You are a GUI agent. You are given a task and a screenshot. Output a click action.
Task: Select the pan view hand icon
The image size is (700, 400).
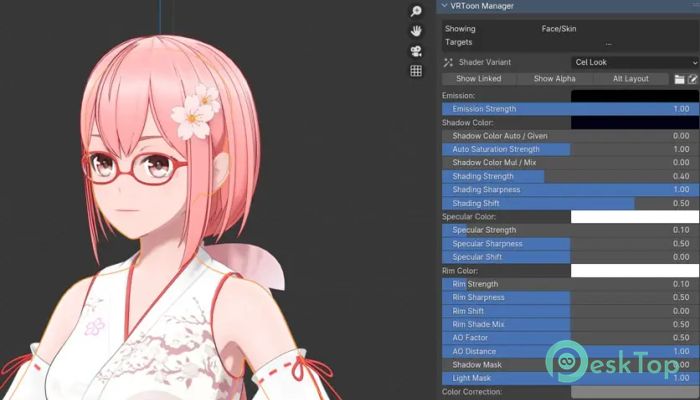416,31
